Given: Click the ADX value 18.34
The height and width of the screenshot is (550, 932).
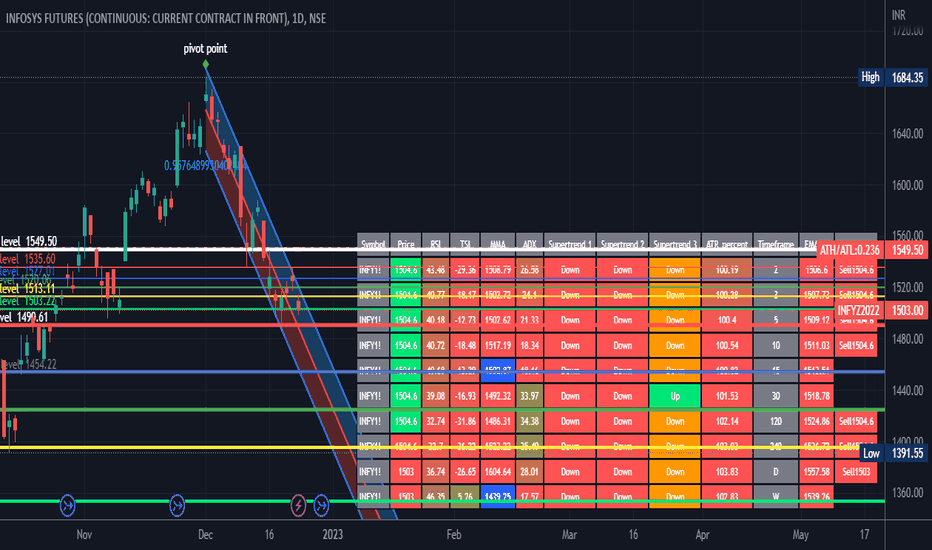Looking at the screenshot, I should pyautogui.click(x=529, y=345).
